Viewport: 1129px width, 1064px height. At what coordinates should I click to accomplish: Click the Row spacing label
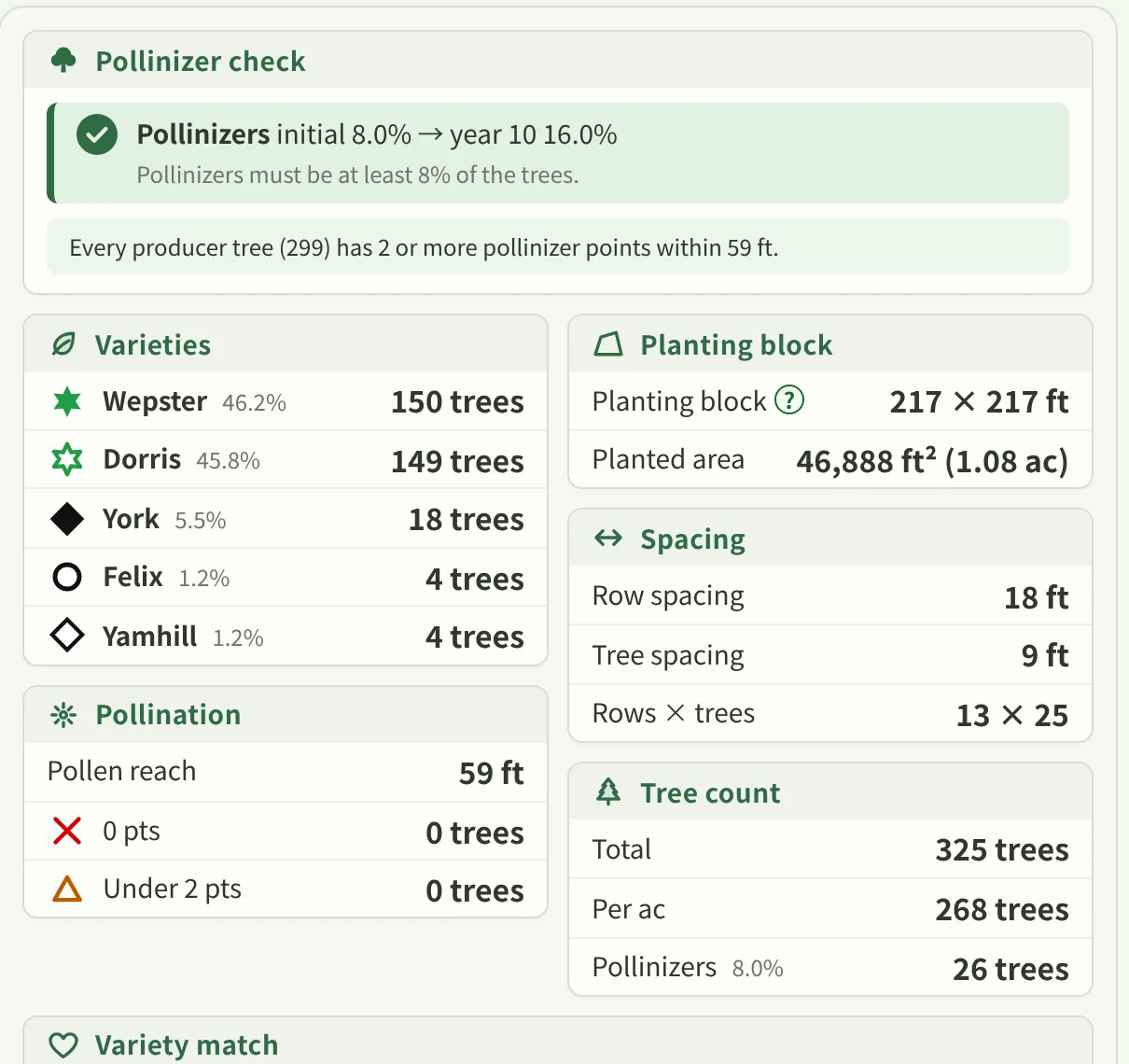coord(668,596)
